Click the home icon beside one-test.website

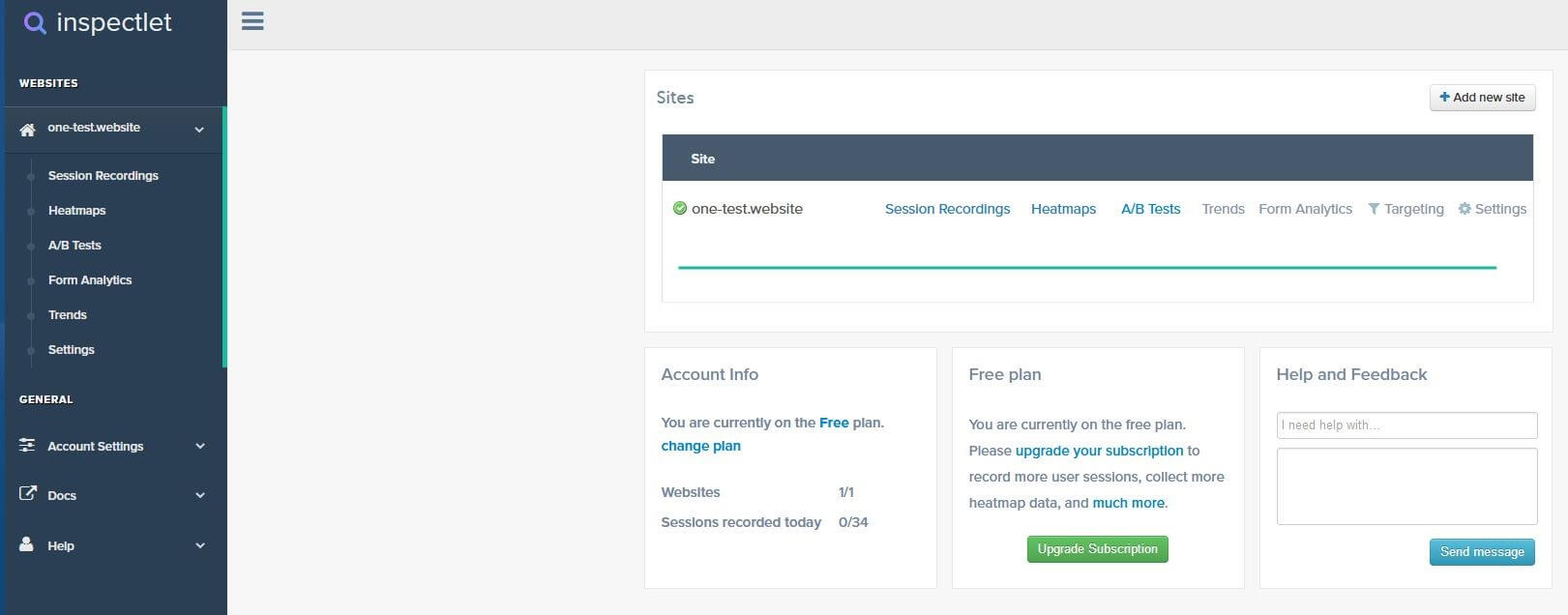[27, 129]
